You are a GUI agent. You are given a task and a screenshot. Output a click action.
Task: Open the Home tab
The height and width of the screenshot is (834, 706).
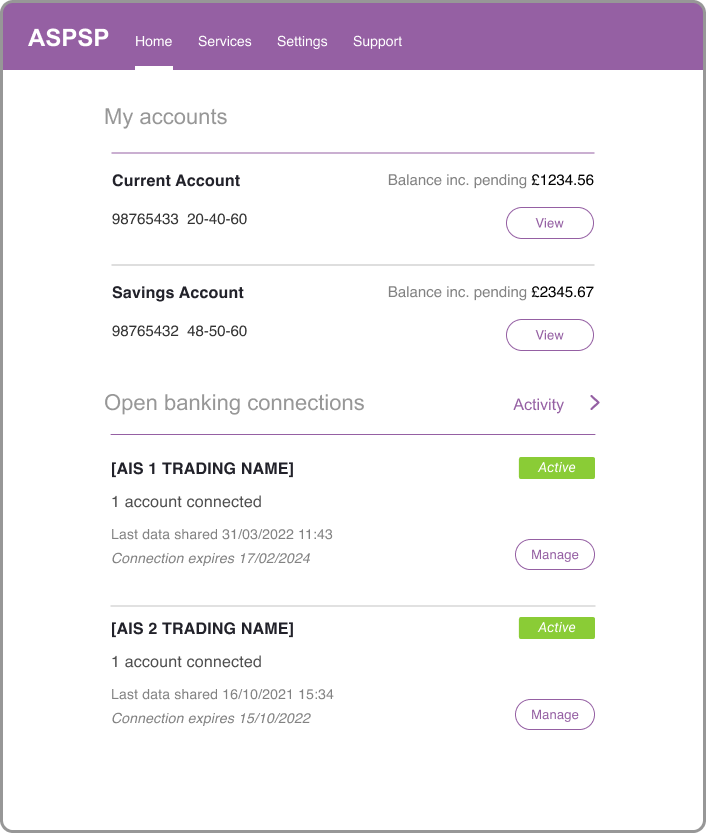(x=154, y=41)
